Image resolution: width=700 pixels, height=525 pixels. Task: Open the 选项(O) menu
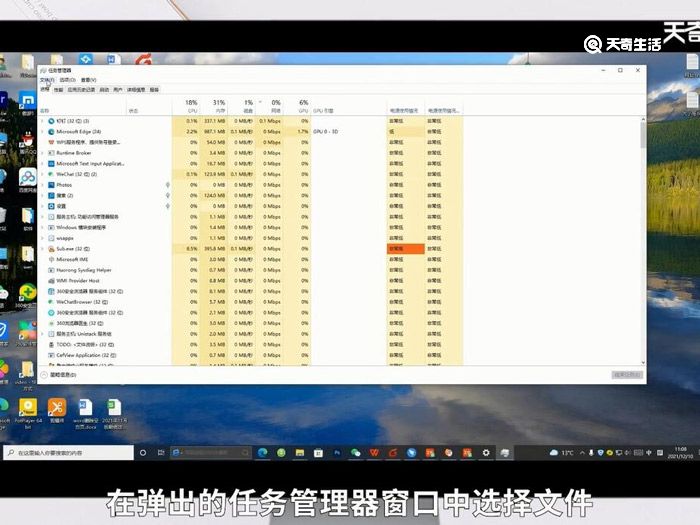(x=67, y=80)
